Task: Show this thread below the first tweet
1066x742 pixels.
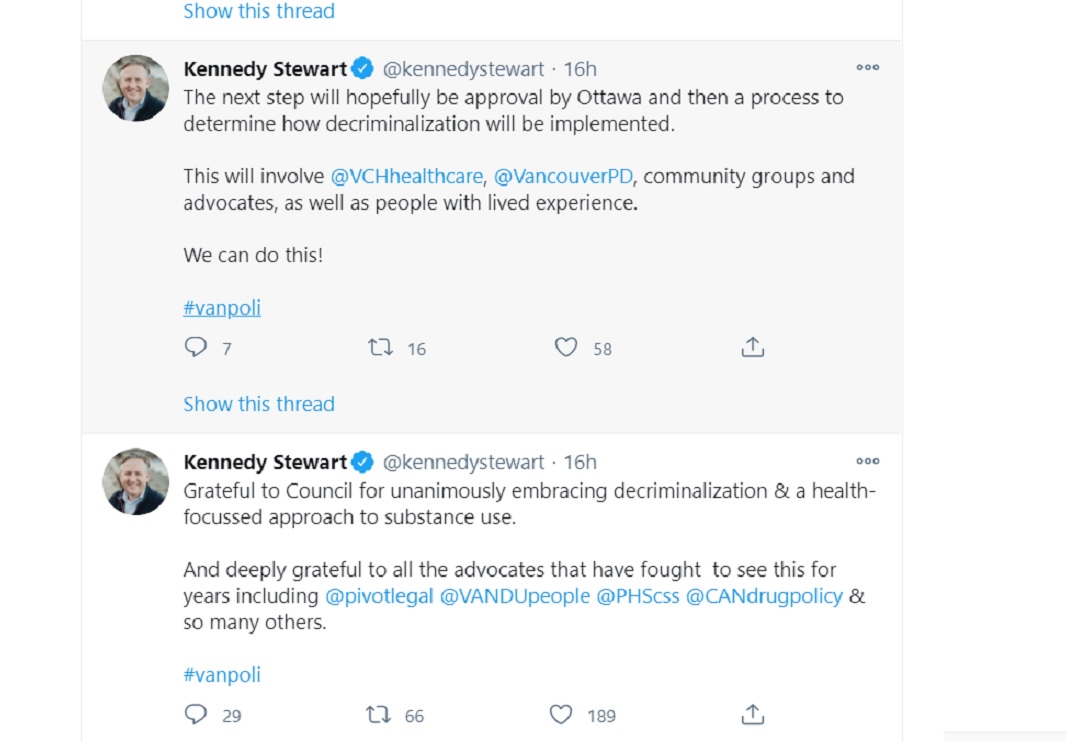Action: [259, 404]
